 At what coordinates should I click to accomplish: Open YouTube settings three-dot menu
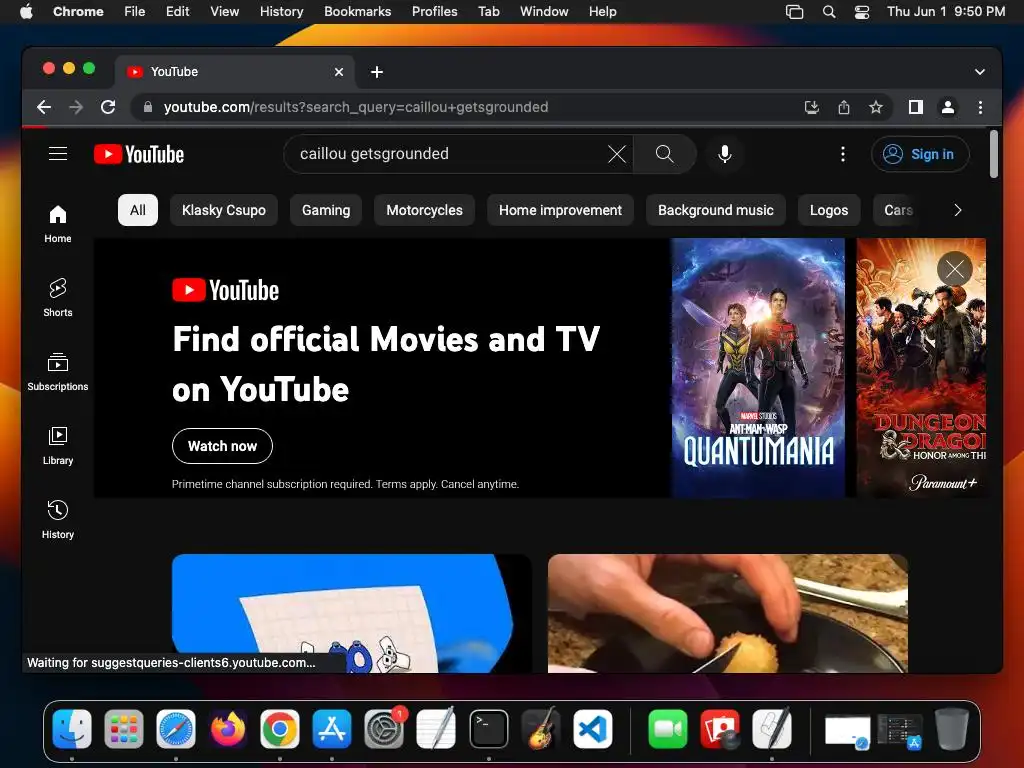click(842, 154)
